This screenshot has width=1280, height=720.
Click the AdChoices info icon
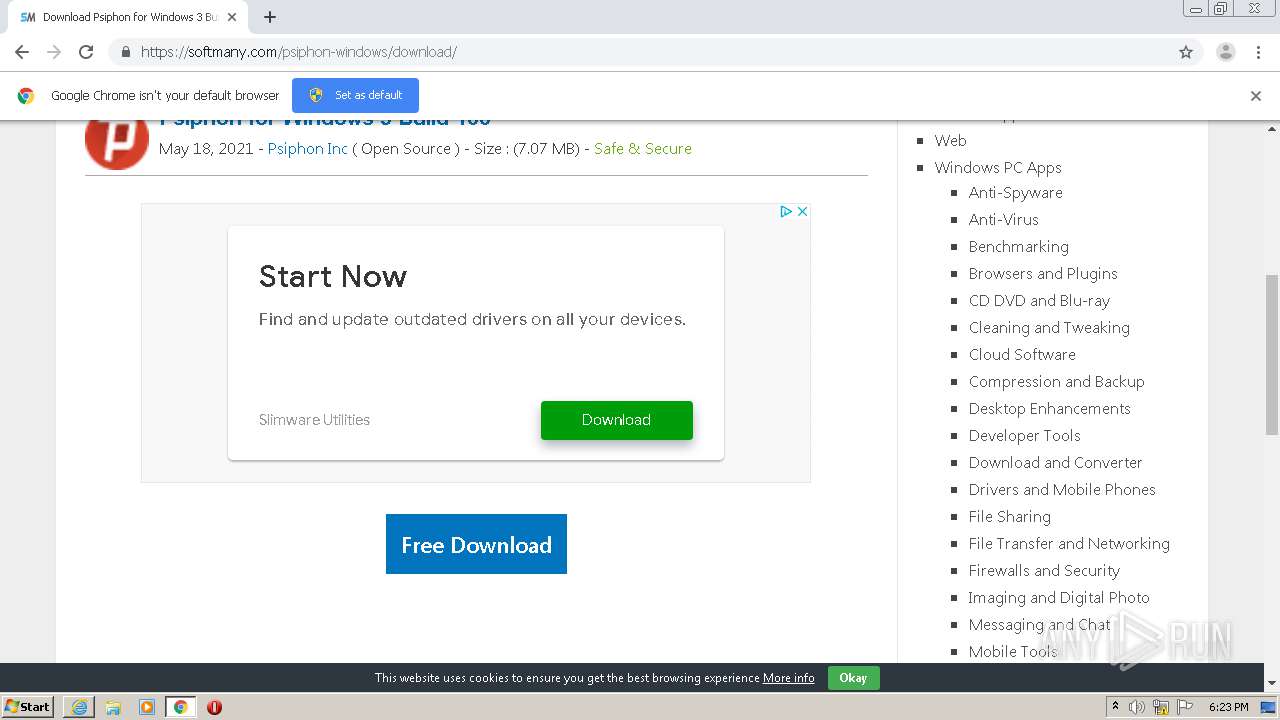click(x=786, y=211)
